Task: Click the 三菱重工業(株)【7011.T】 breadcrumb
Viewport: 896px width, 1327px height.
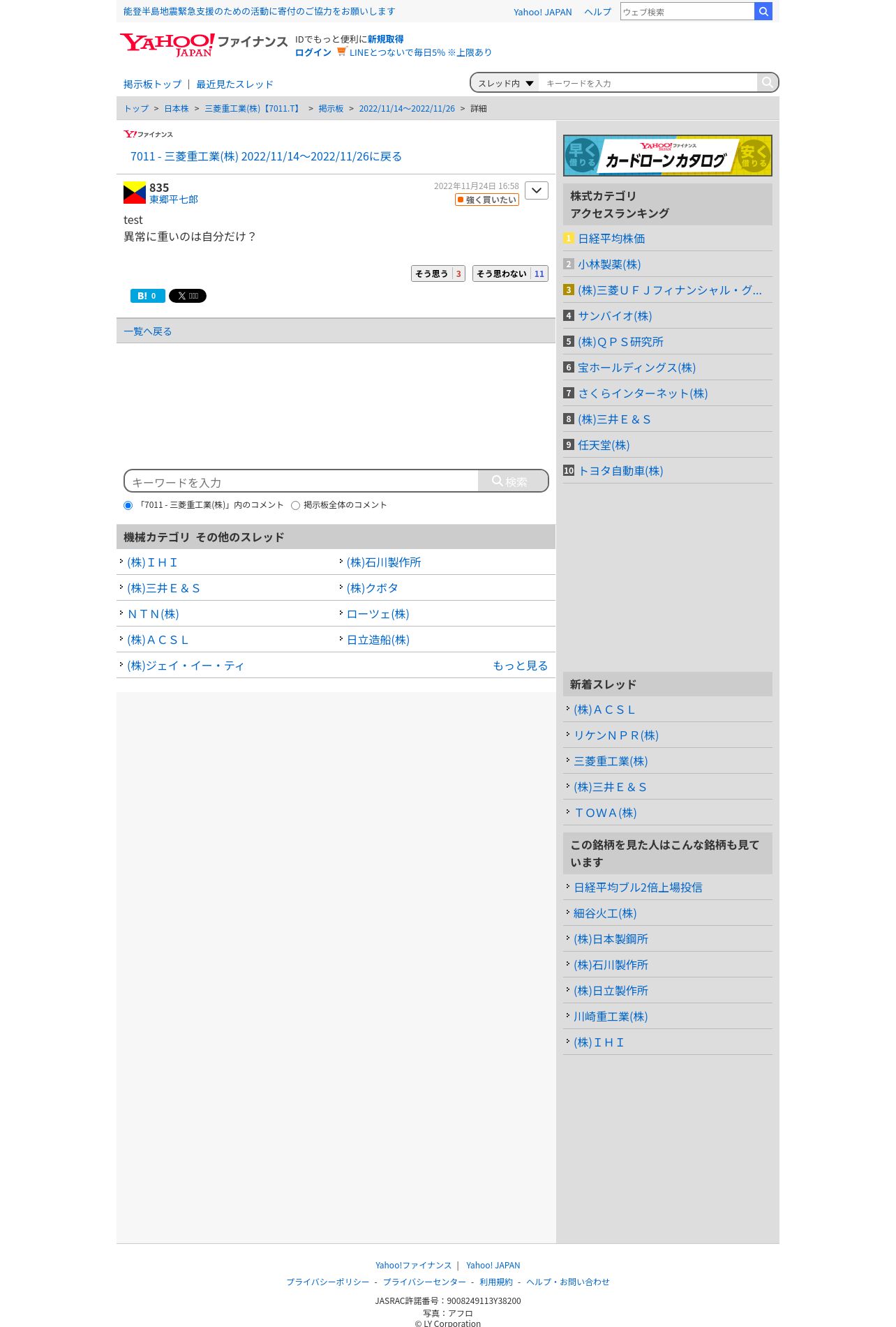Action: point(253,109)
